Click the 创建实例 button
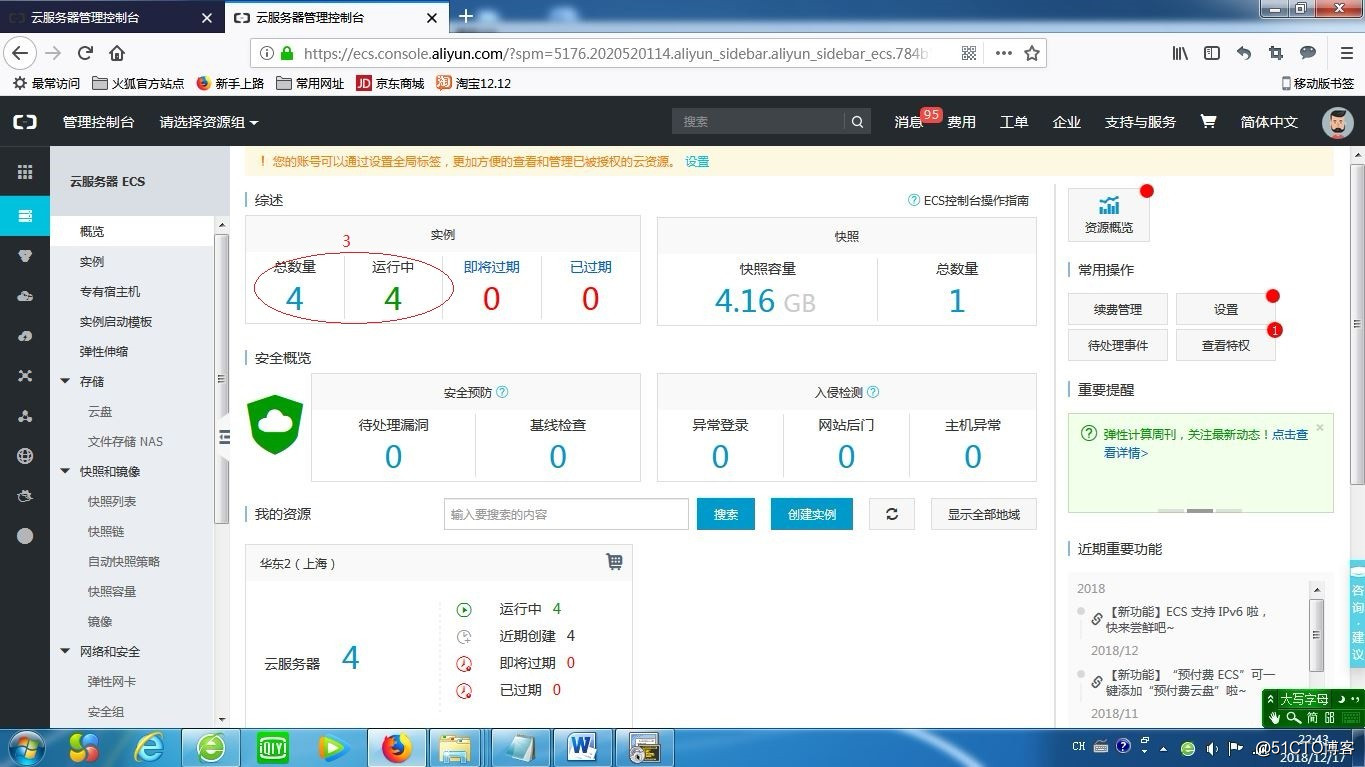Screen dimensions: 1365x767 811,514
